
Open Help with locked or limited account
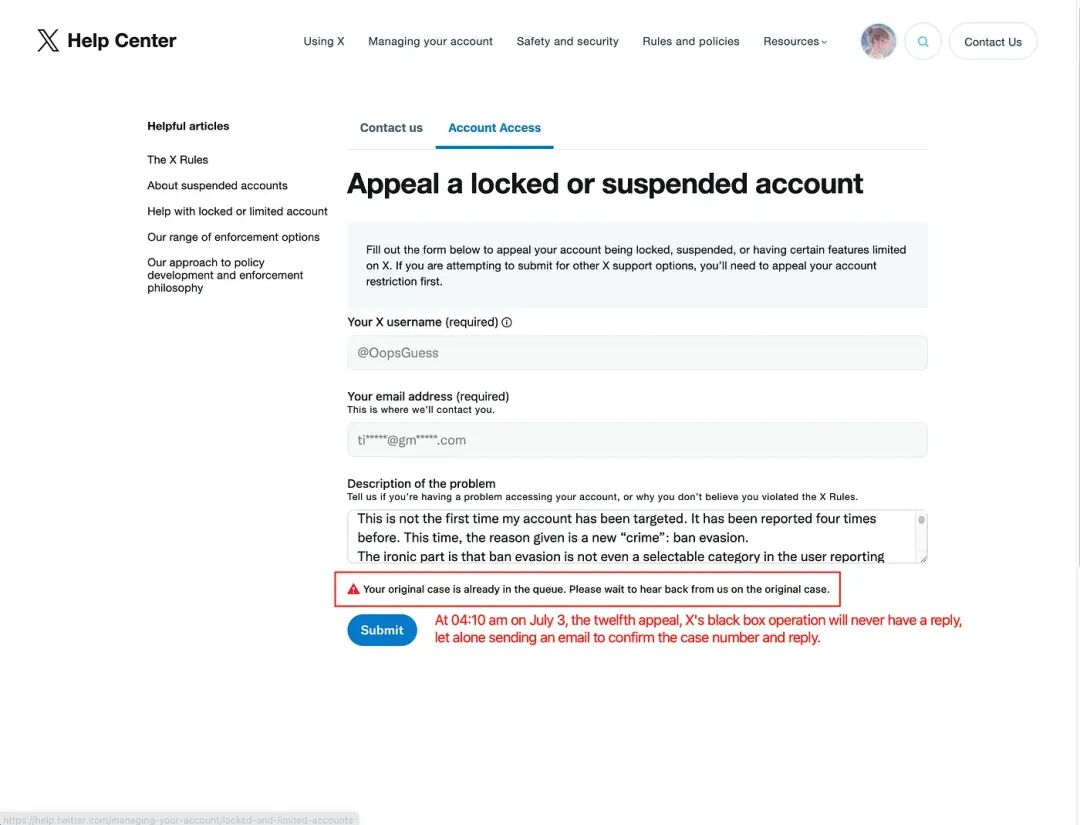coord(237,212)
